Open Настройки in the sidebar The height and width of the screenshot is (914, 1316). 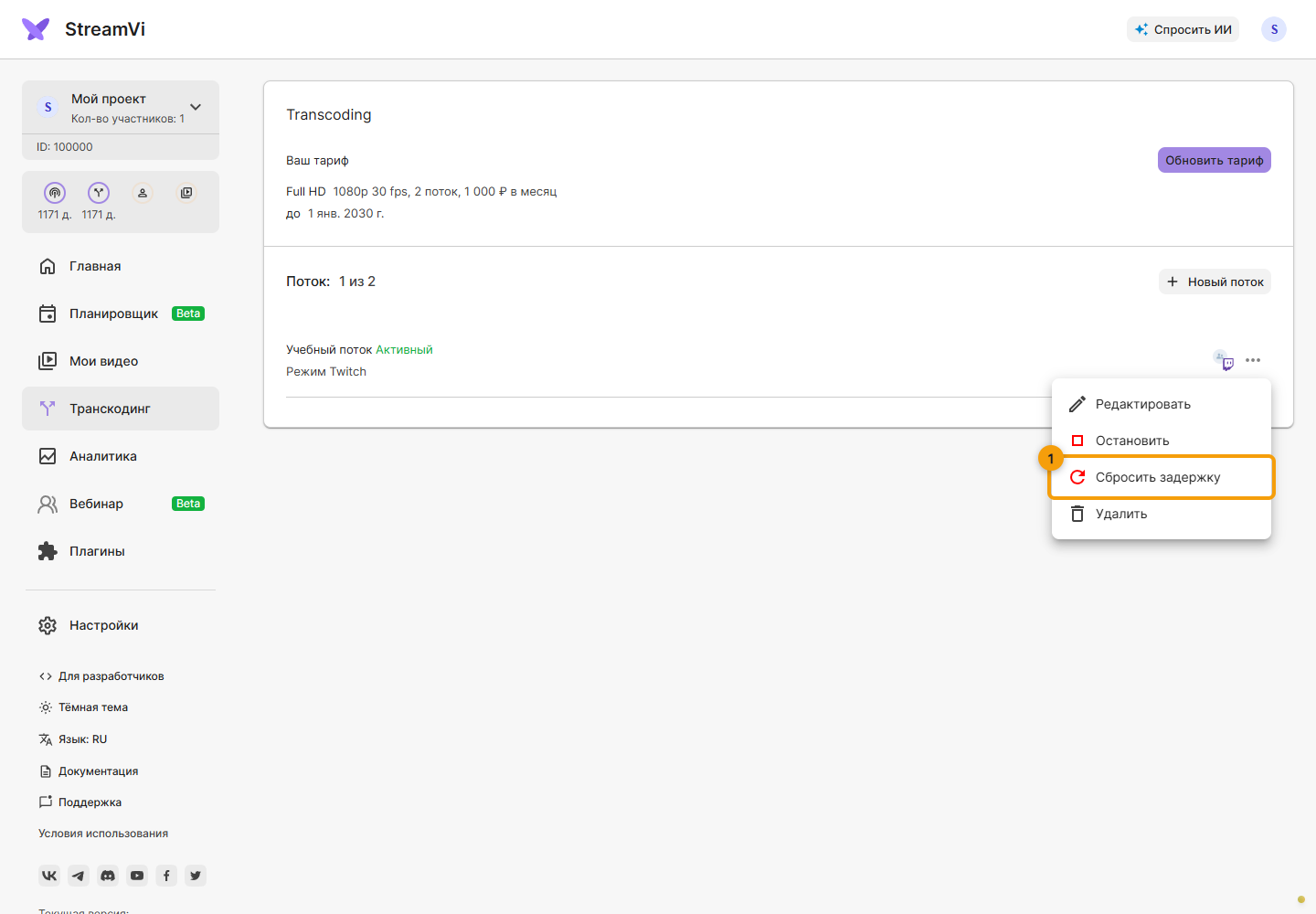(121, 625)
